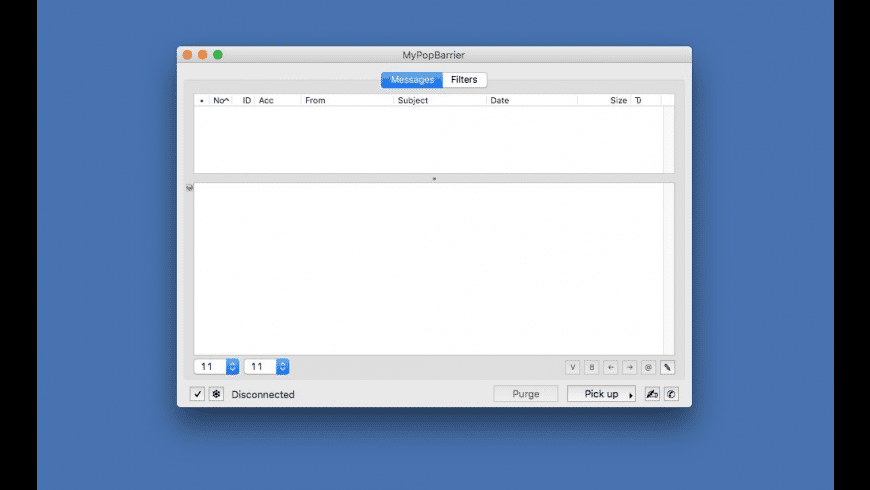
Task: Open the Filters tab
Action: tap(464, 80)
